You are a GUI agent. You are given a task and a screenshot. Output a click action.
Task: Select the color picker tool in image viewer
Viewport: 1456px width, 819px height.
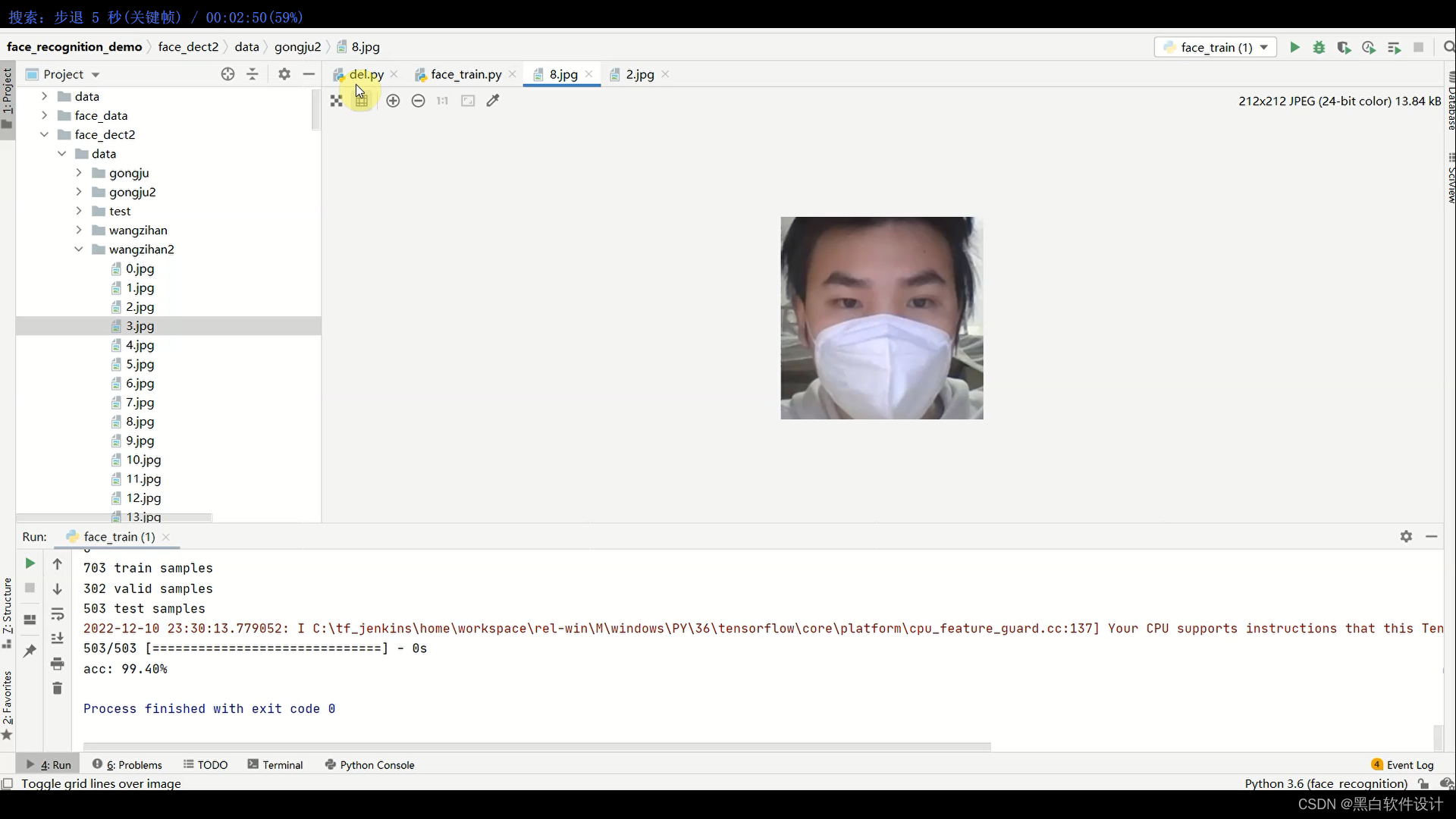(493, 100)
